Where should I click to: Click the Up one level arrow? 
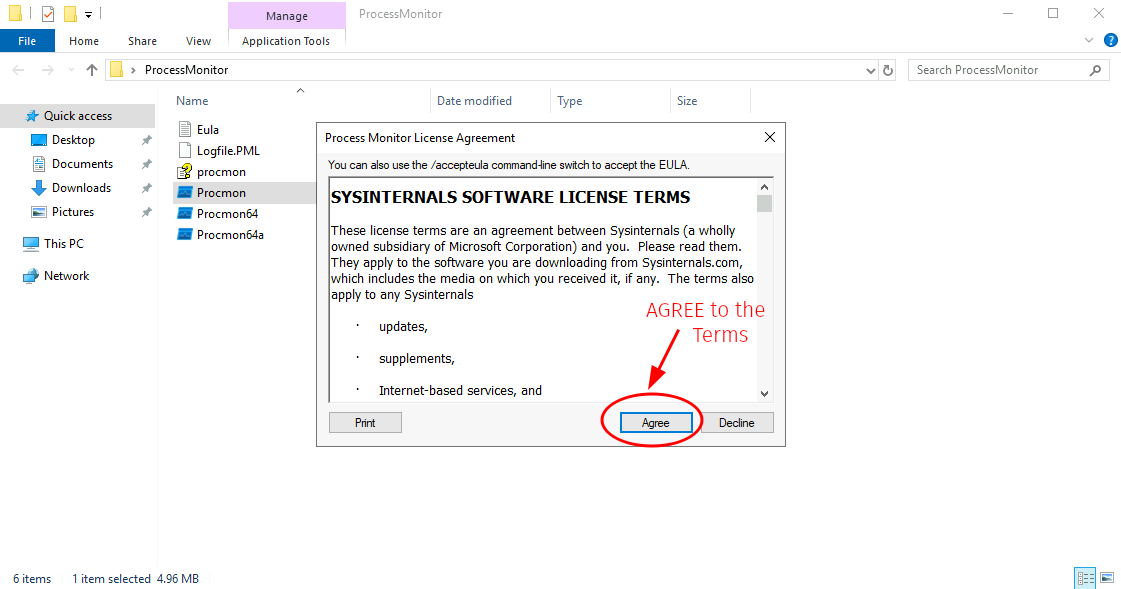(92, 70)
